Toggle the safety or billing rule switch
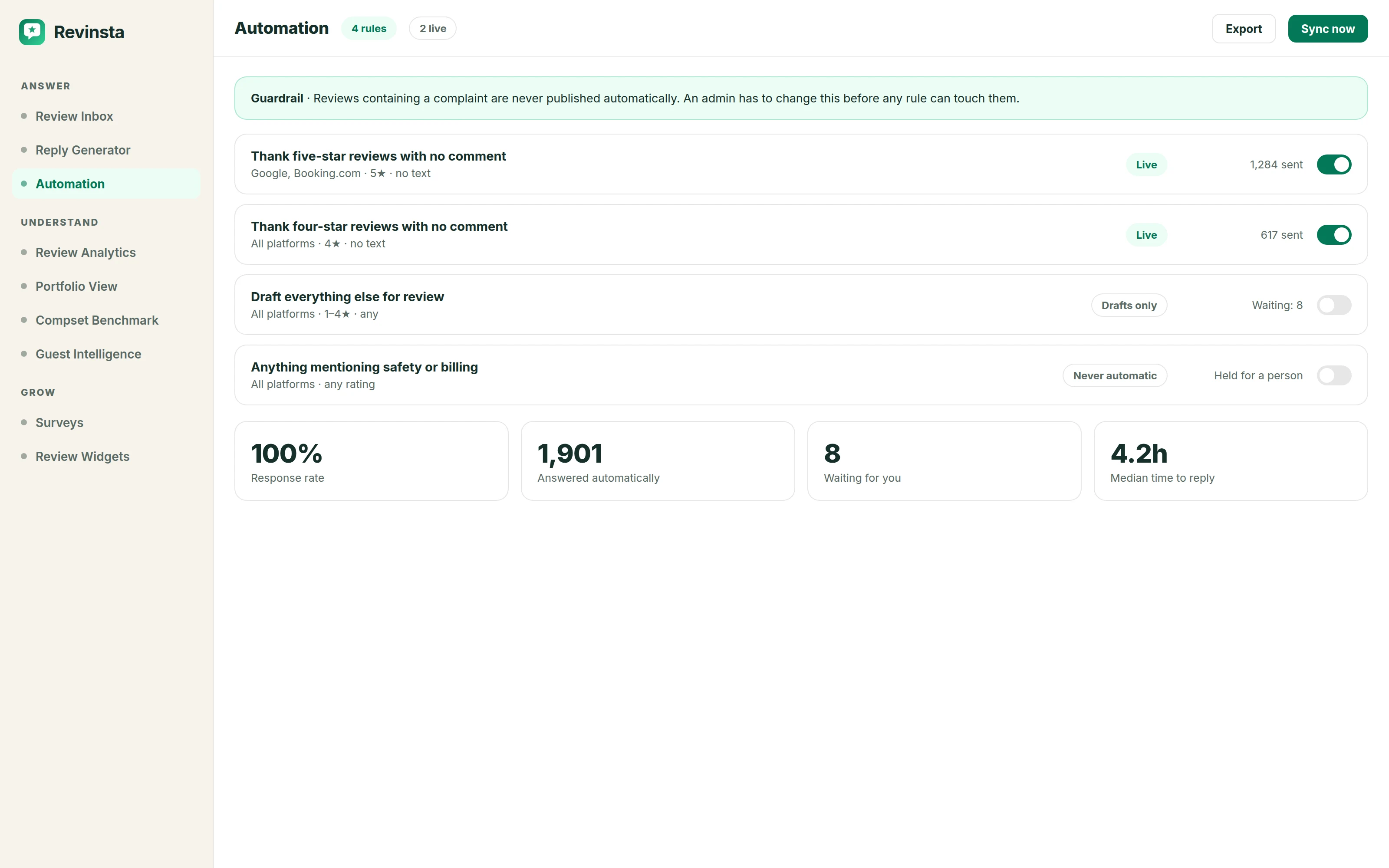1389x868 pixels. pyautogui.click(x=1334, y=375)
